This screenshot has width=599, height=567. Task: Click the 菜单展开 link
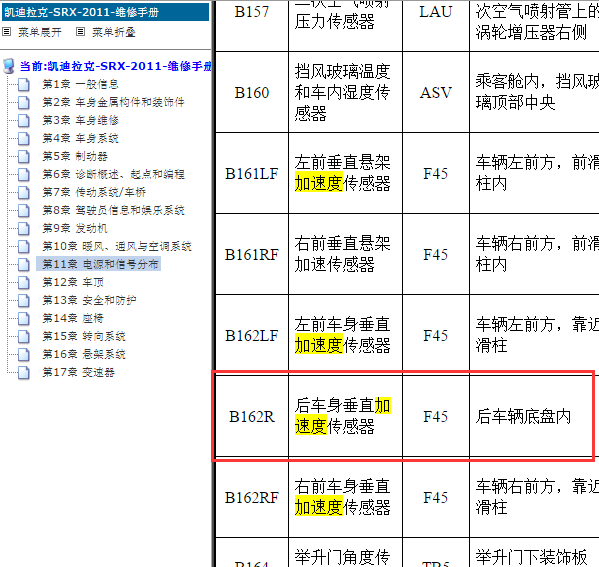tap(40, 32)
